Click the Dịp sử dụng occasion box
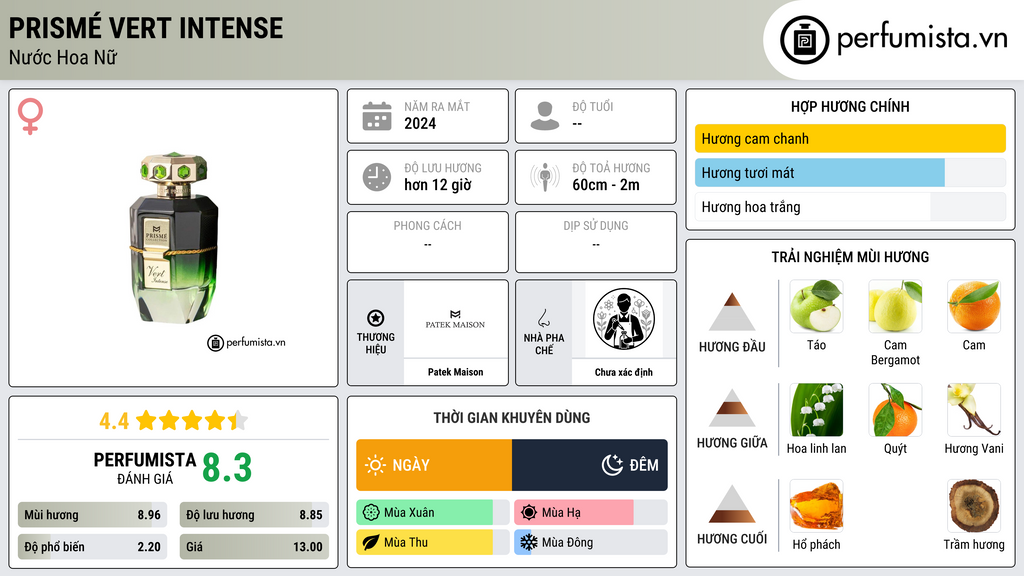Image resolution: width=1024 pixels, height=576 pixels. click(x=596, y=242)
